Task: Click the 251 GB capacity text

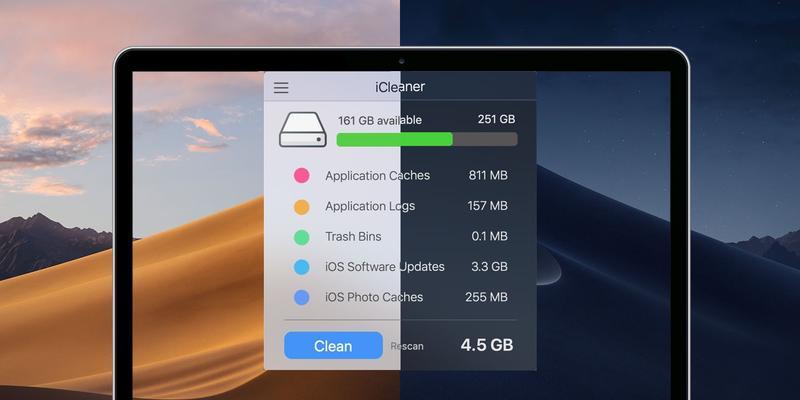Action: point(496,119)
